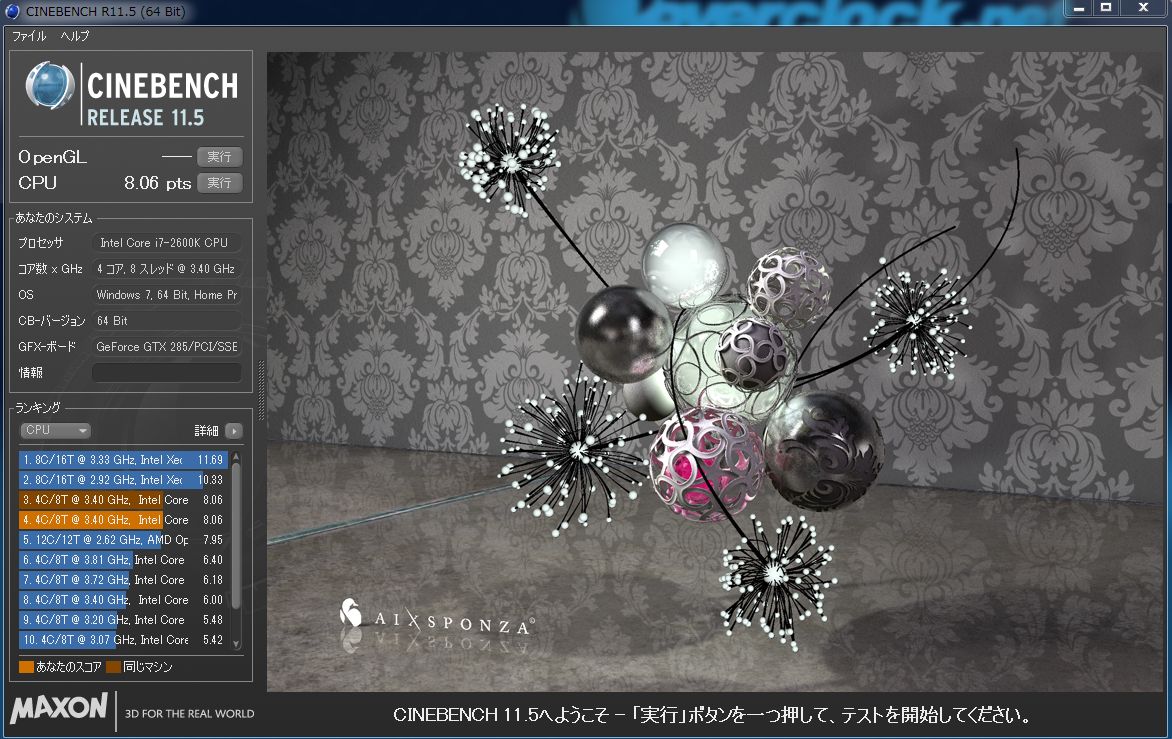Screen dimensions: 1172x739
Task: Click the Cinebench globe logo icon
Action: (x=49, y=84)
